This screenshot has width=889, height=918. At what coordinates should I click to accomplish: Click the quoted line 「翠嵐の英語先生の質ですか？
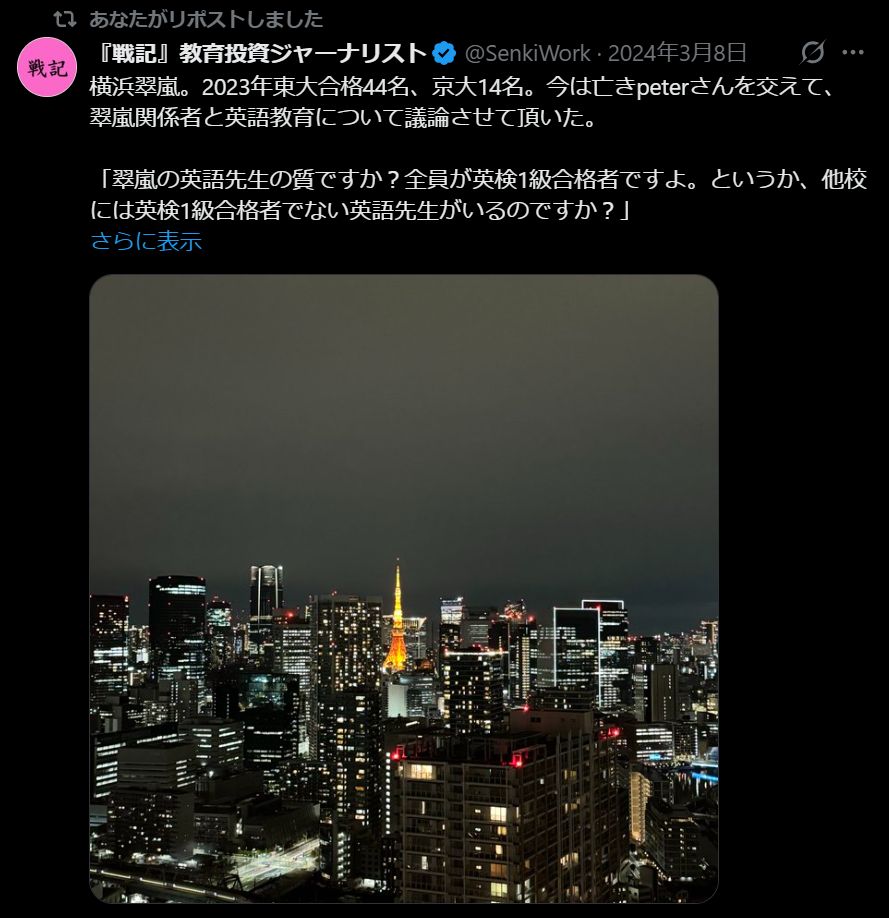coord(478,179)
